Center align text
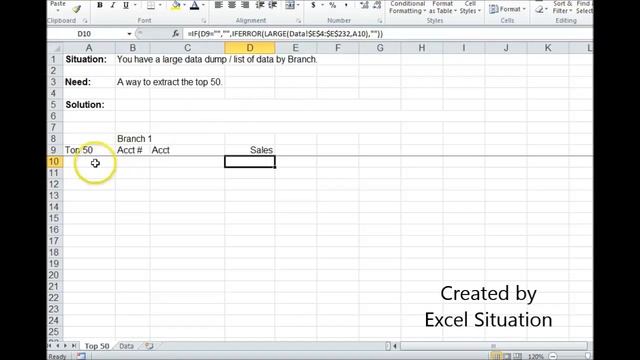640x360 pixels. pos(232,5)
